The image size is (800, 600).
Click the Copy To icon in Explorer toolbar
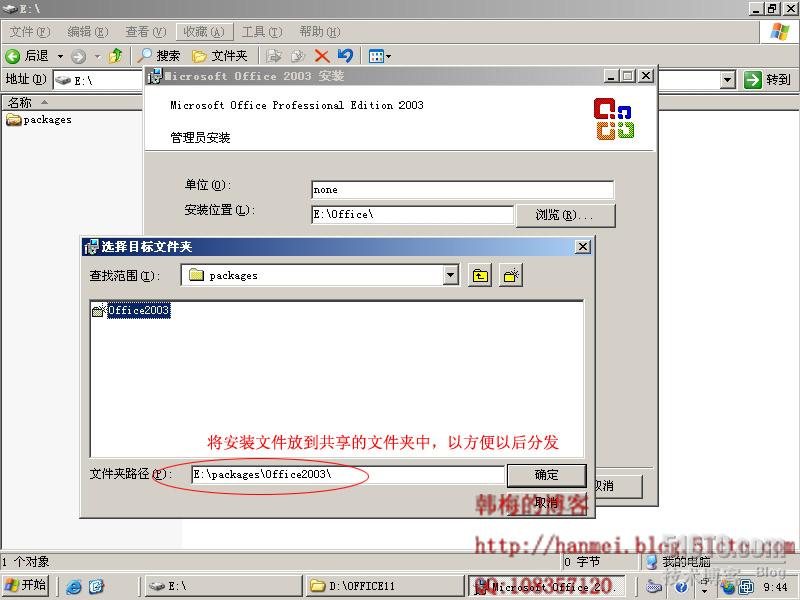(298, 56)
